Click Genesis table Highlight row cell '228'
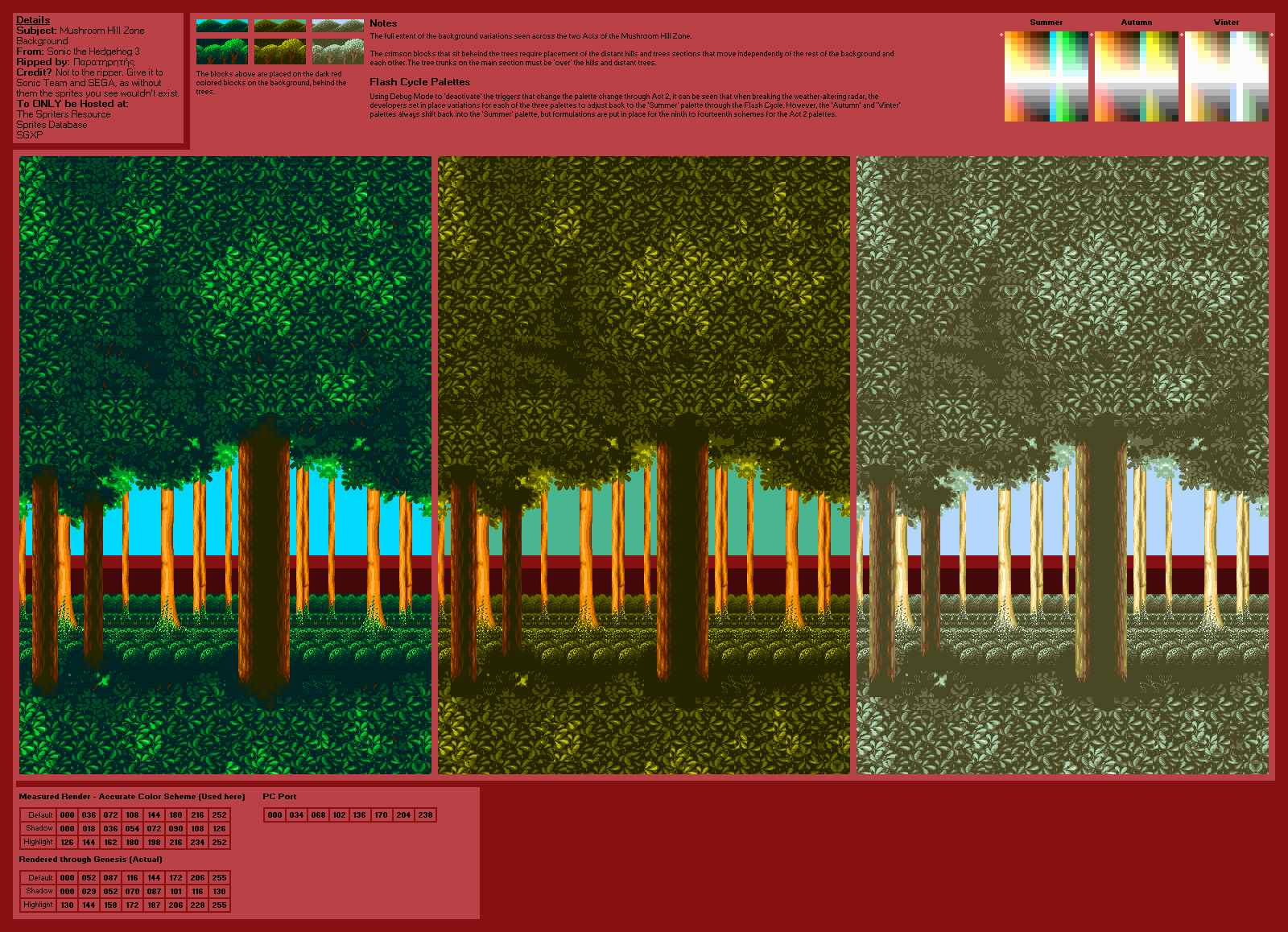The image size is (1288, 932). click(197, 905)
